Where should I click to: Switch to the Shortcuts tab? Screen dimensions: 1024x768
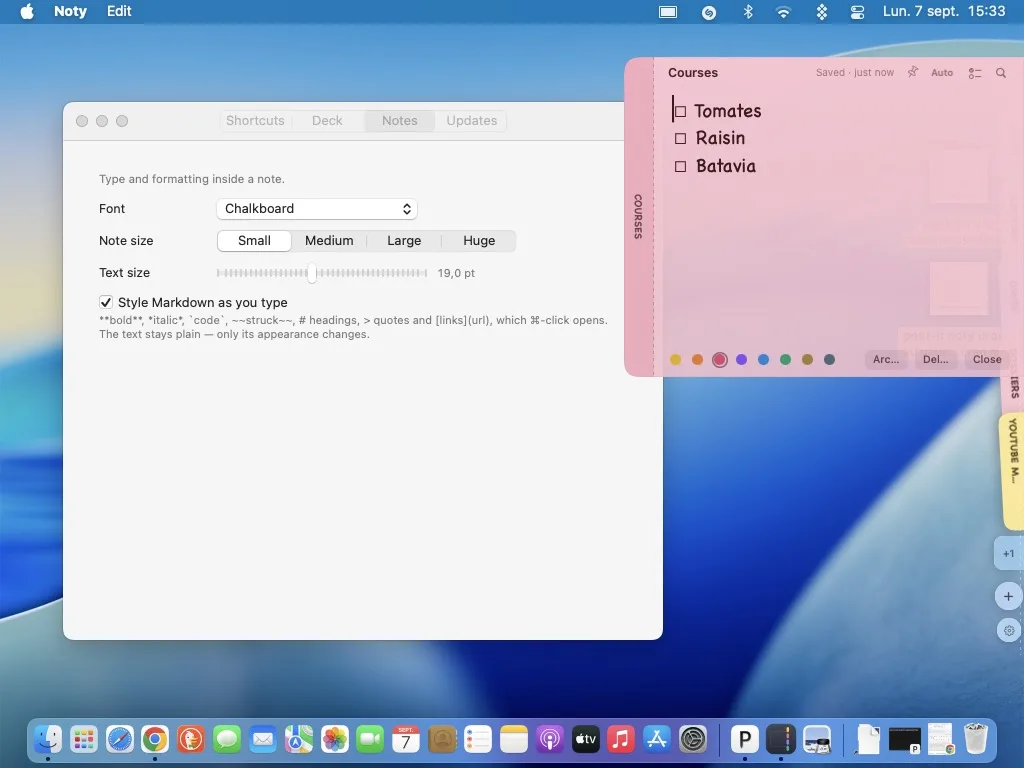pos(255,121)
